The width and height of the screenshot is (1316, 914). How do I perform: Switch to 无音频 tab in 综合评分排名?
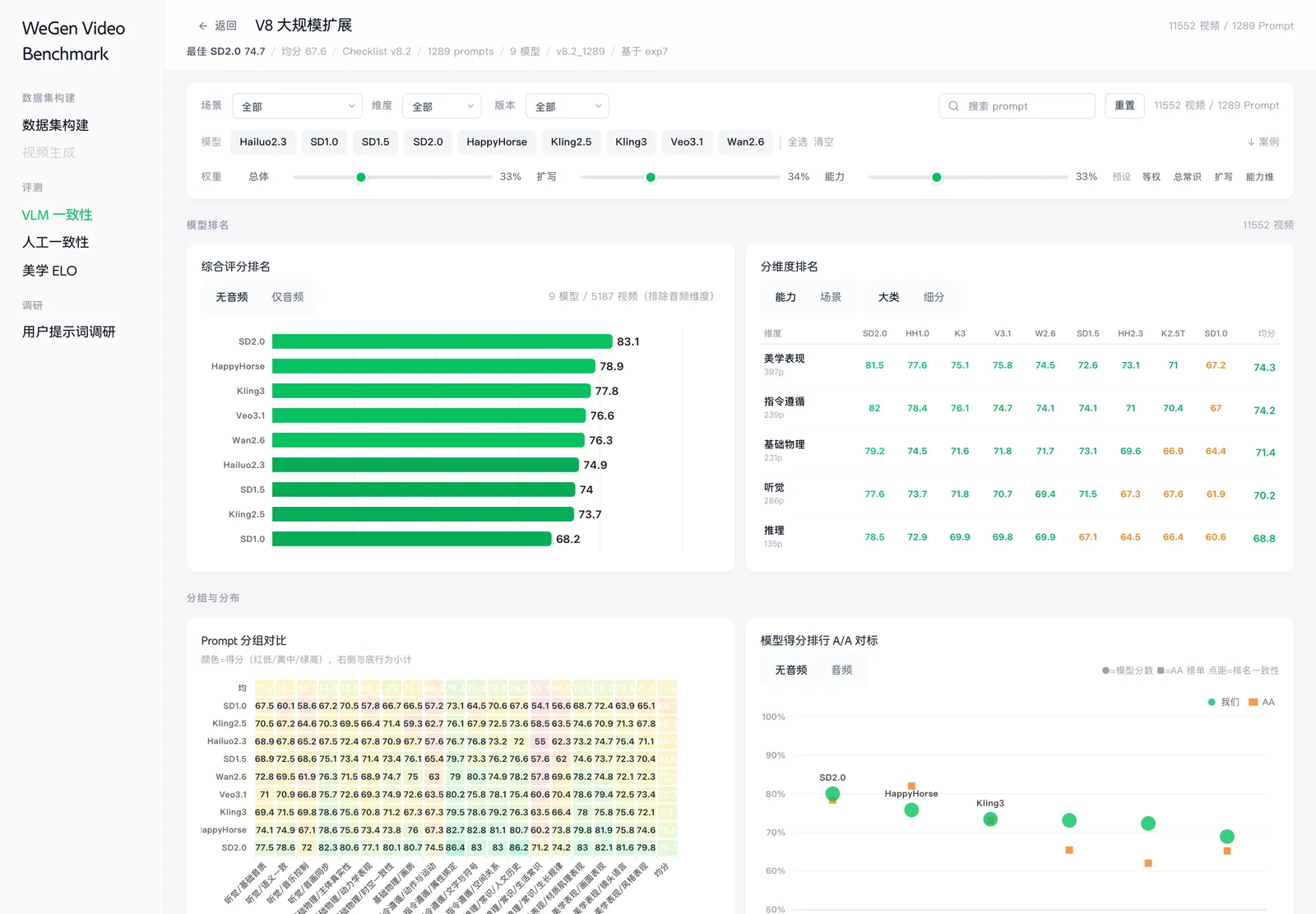click(x=232, y=297)
